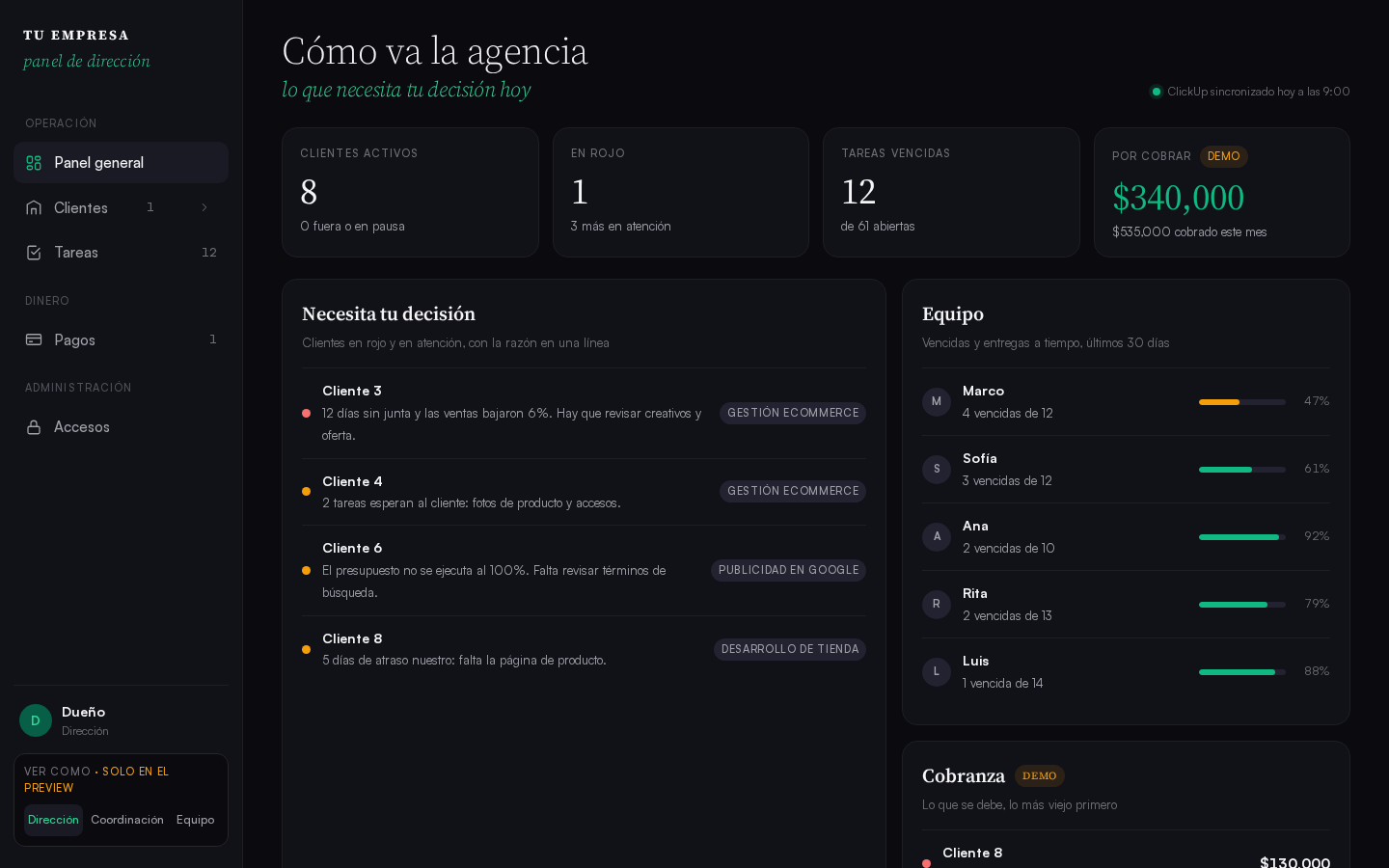Screen dimensions: 1389x868
Task: Click Marco's avatar initial M
Action: 937,401
